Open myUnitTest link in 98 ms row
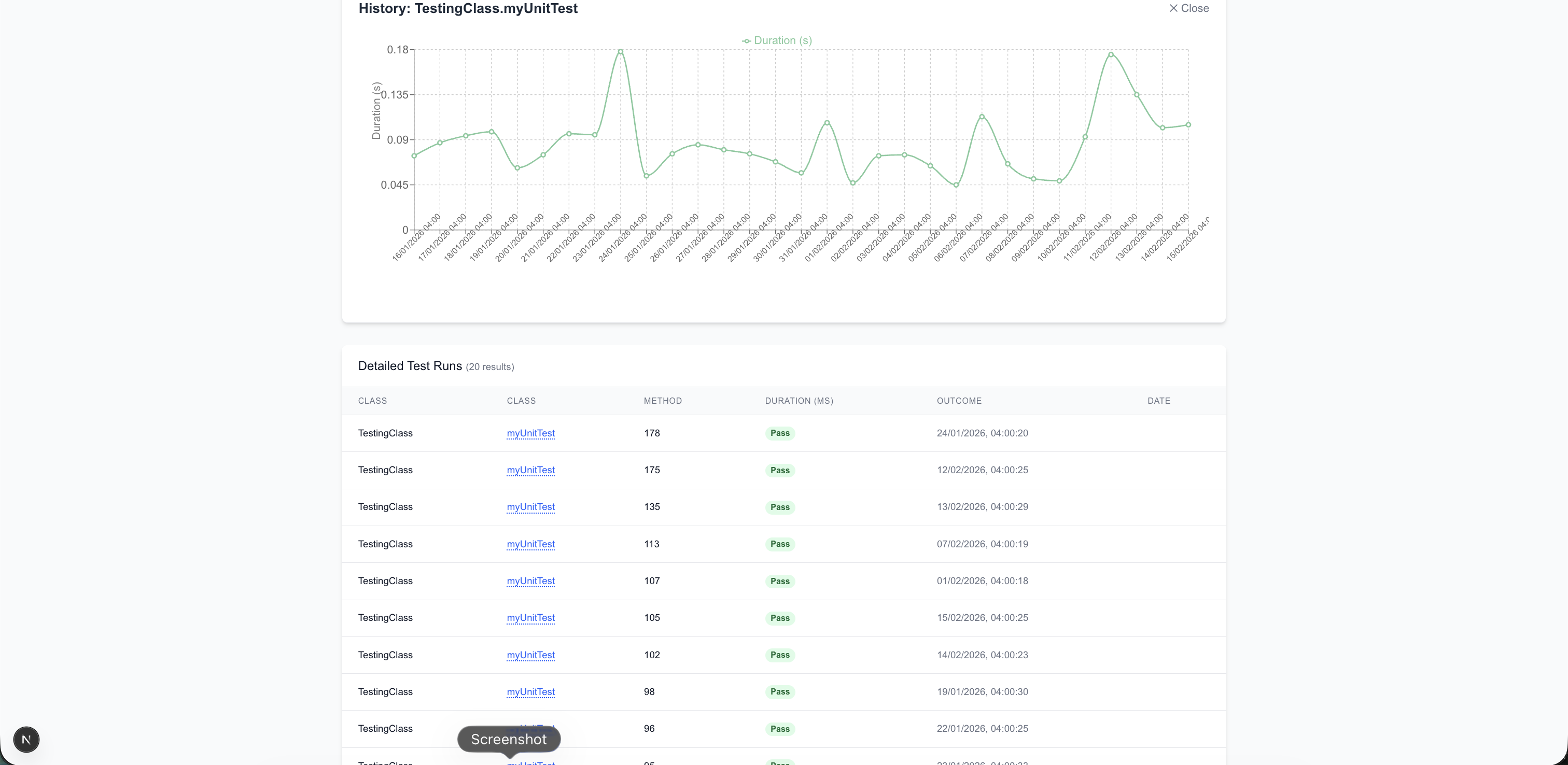Image resolution: width=1568 pixels, height=765 pixels. click(x=530, y=692)
